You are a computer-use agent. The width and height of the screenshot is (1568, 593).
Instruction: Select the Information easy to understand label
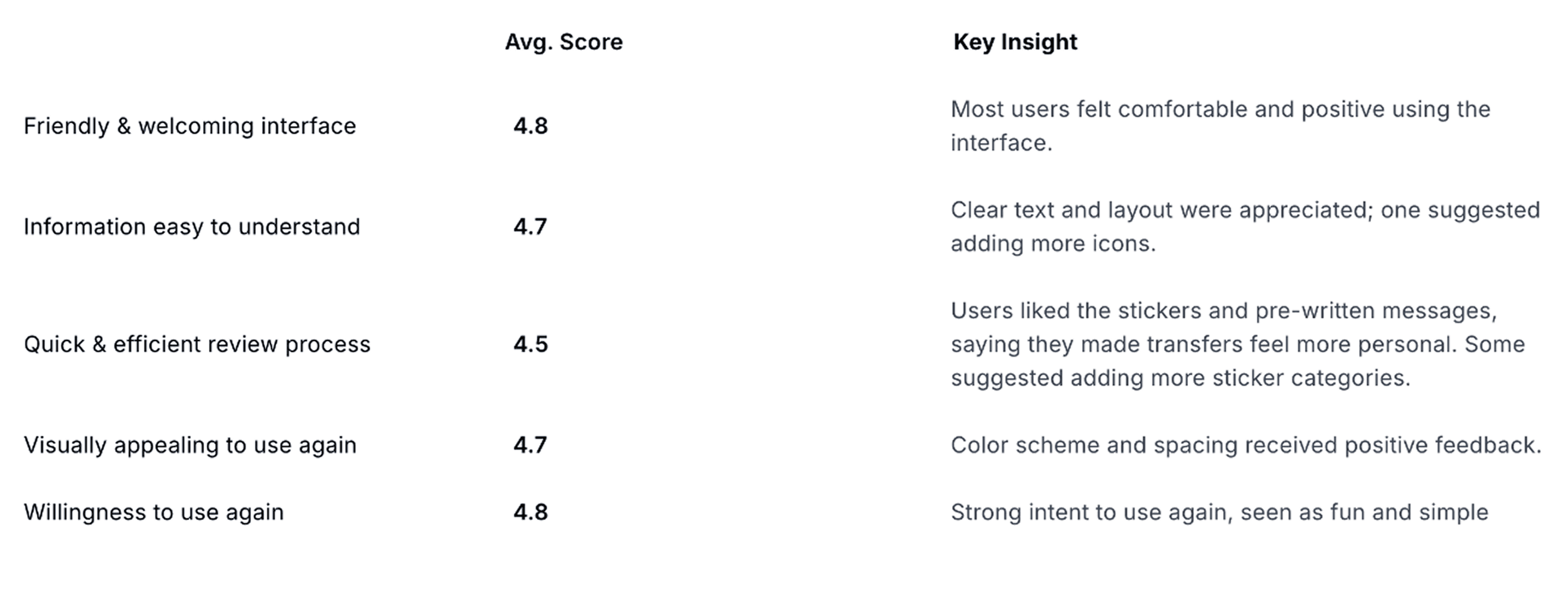coord(191,227)
